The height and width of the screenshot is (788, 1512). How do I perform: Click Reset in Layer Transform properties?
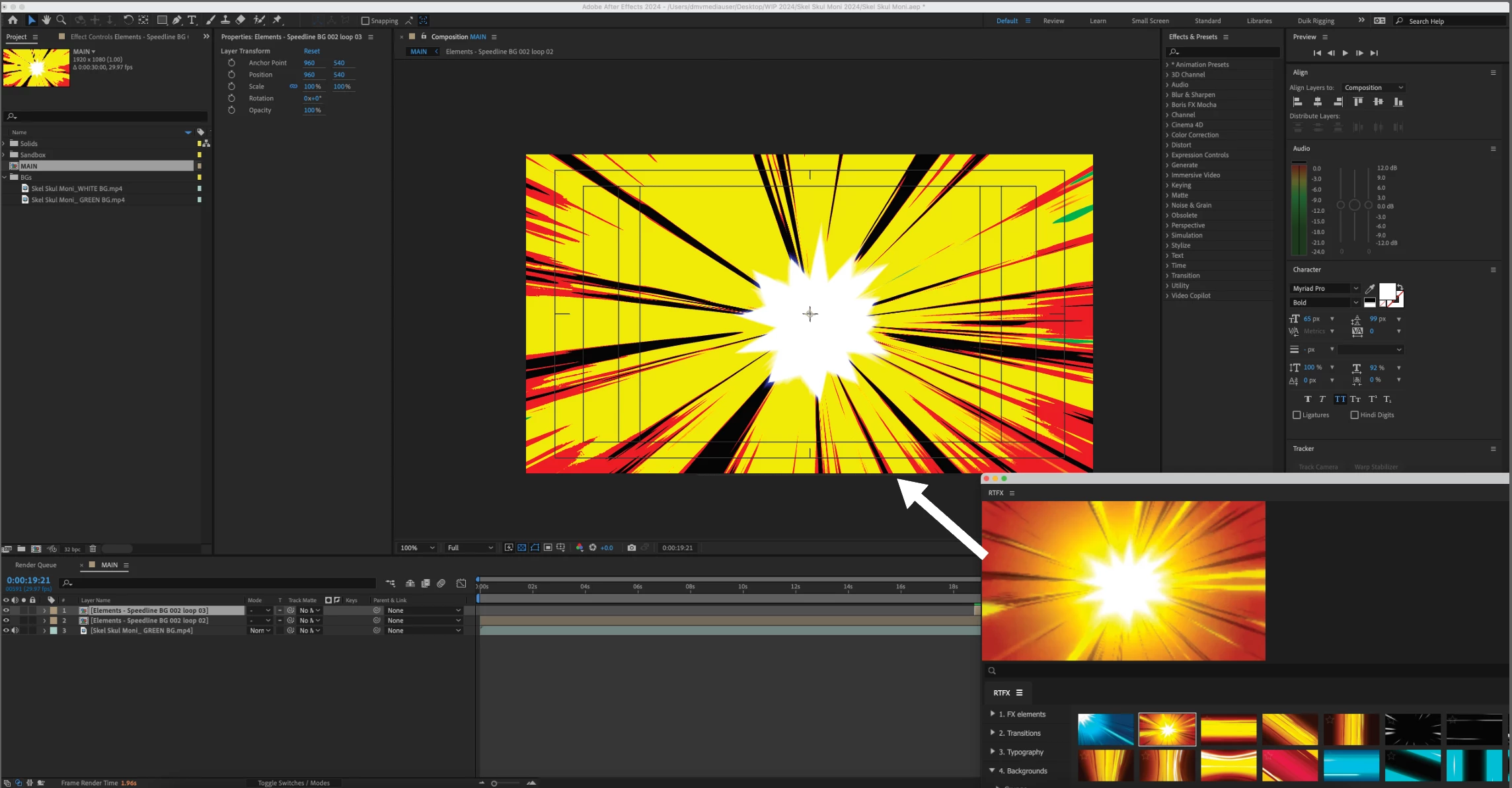[311, 51]
